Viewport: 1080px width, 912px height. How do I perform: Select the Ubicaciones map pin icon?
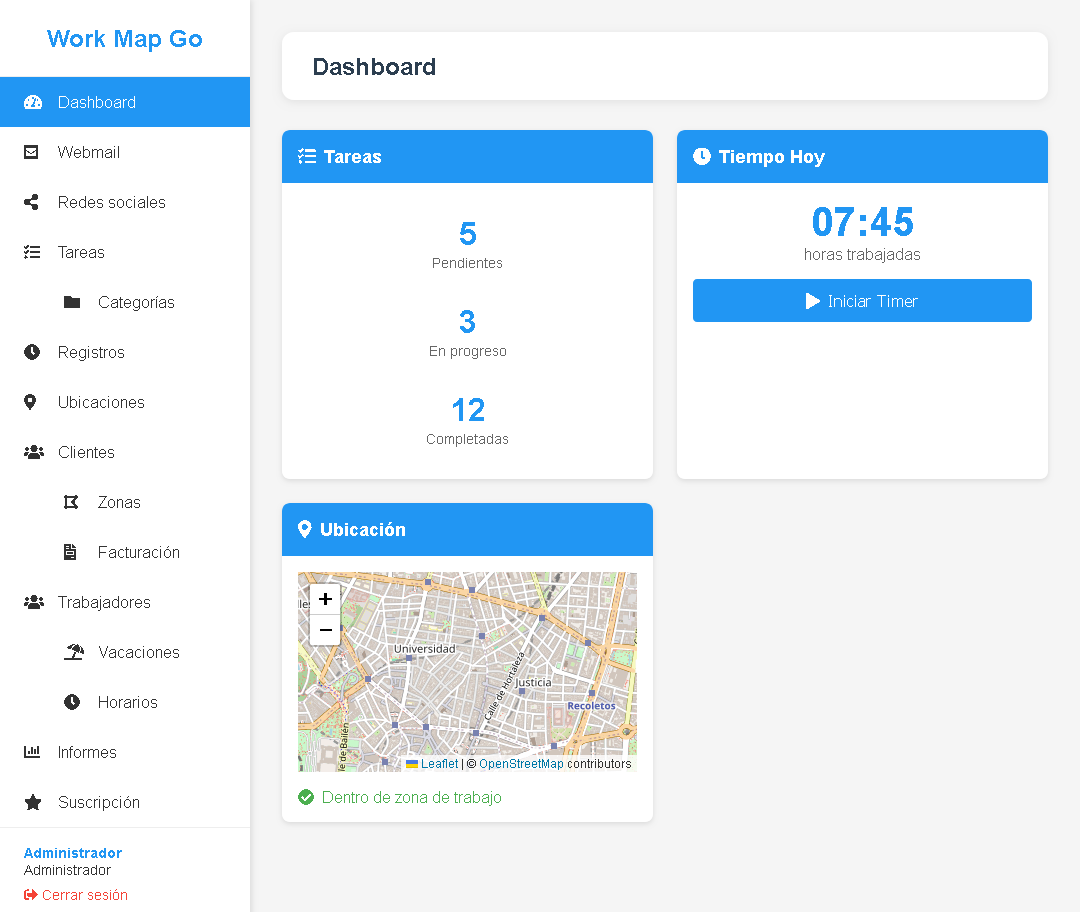[33, 402]
